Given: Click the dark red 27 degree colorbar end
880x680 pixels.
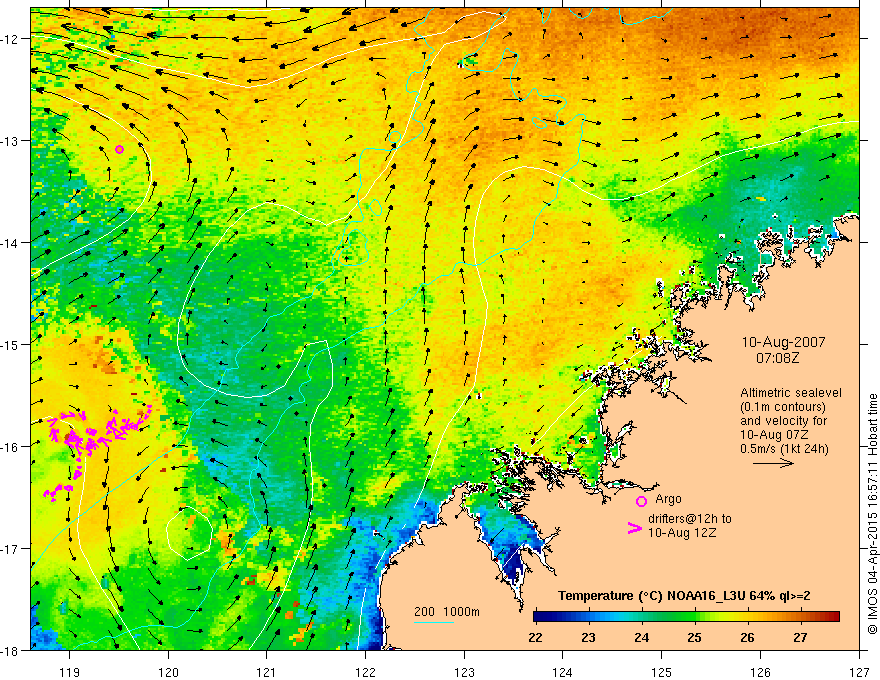Looking at the screenshot, I should (x=832, y=617).
